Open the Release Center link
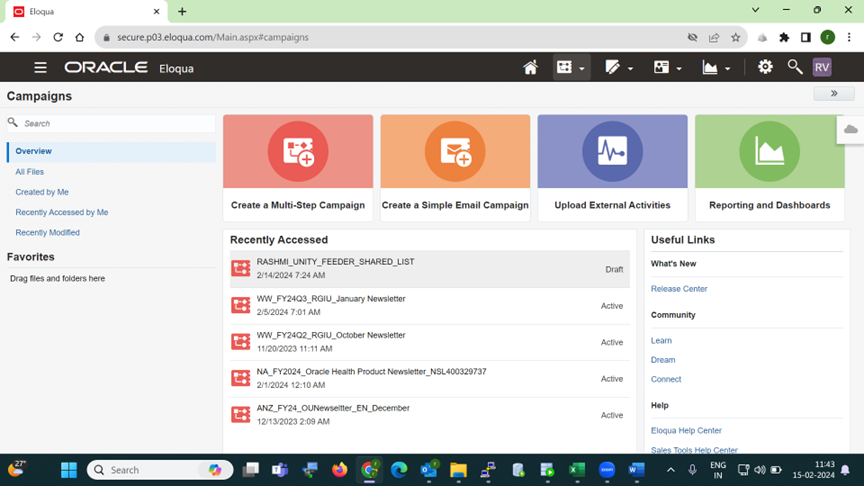 [679, 289]
